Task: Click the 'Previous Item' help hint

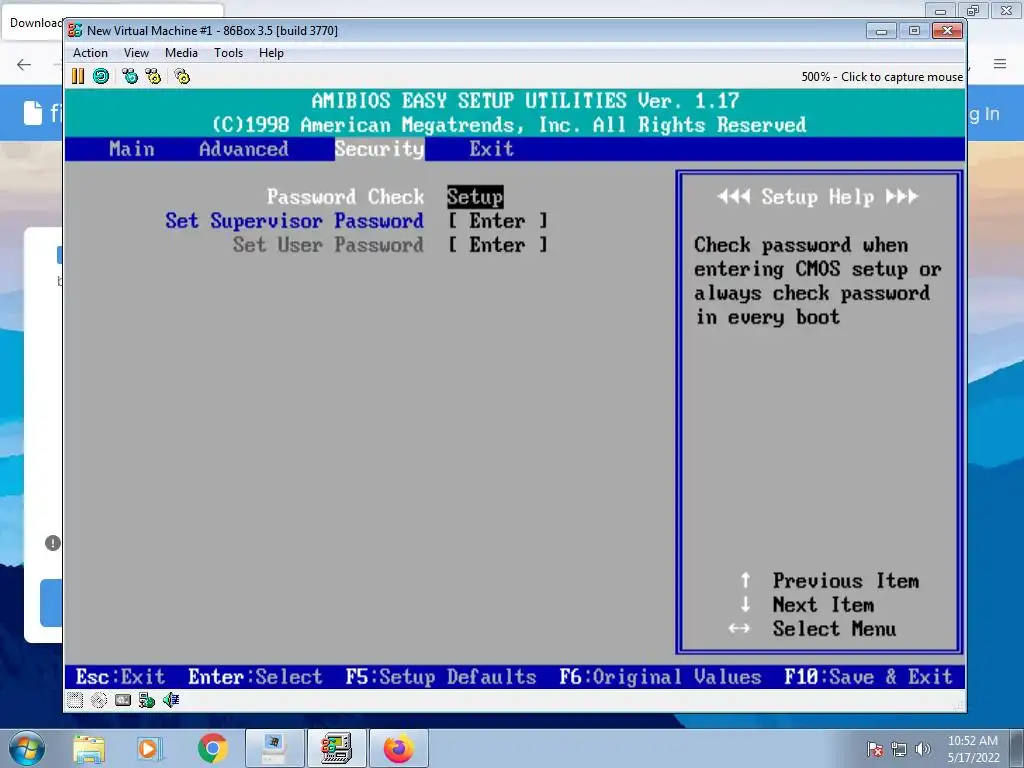Action: coord(846,581)
